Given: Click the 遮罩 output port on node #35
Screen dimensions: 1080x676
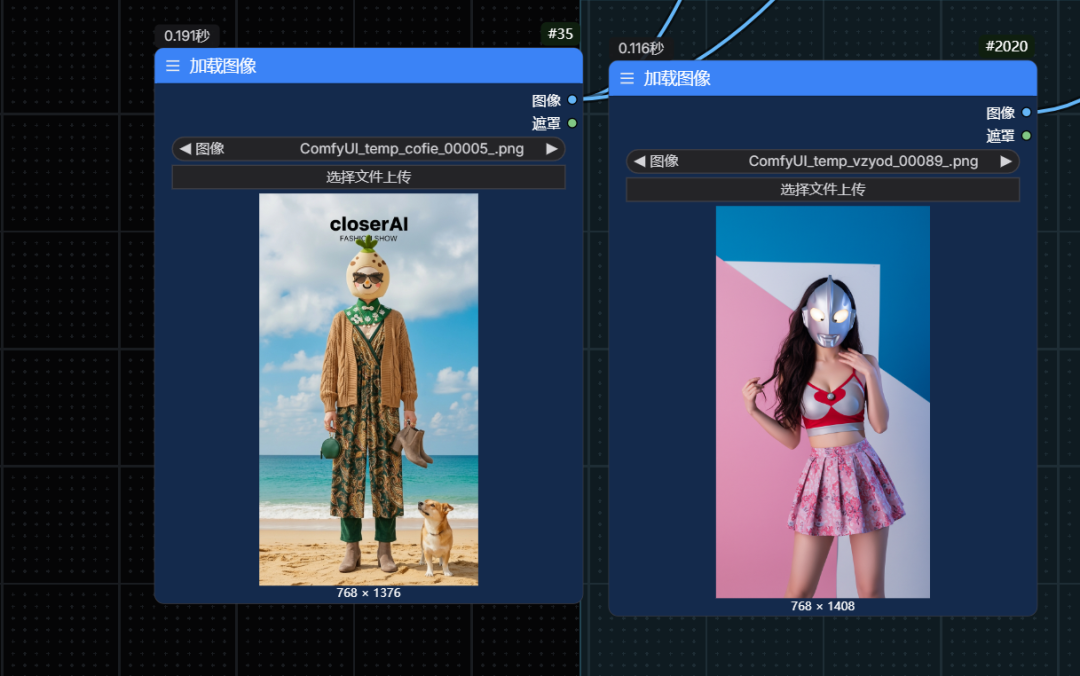Looking at the screenshot, I should tap(572, 123).
